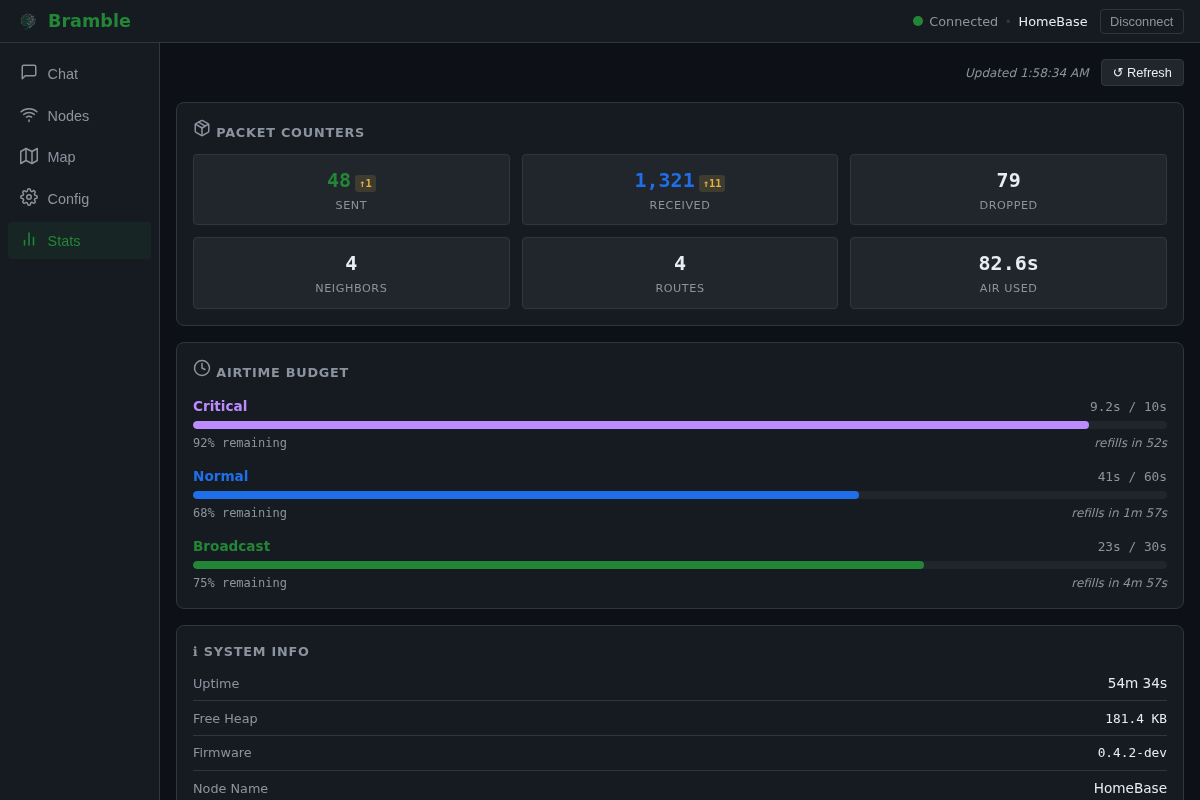Click the Critical airtime progress bar

coord(680,425)
